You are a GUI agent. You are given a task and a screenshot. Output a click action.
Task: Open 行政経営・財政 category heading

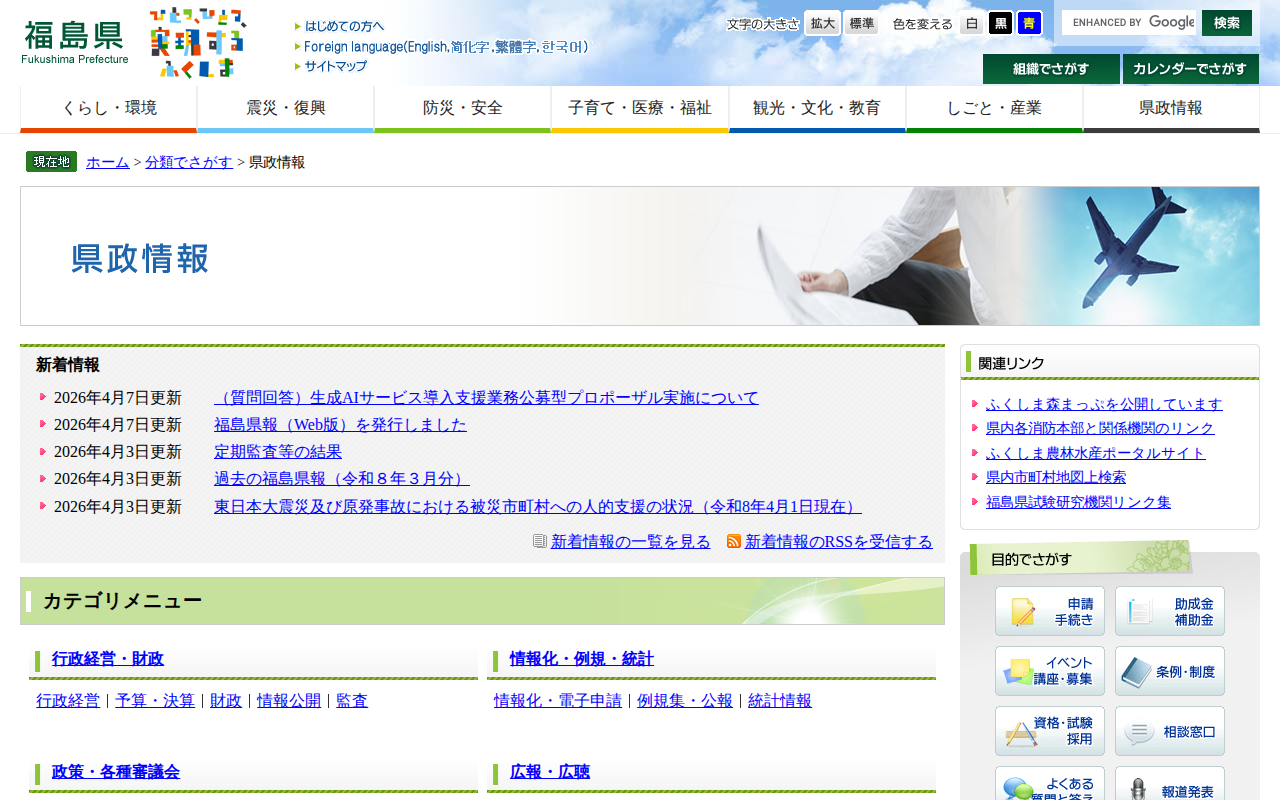click(108, 659)
